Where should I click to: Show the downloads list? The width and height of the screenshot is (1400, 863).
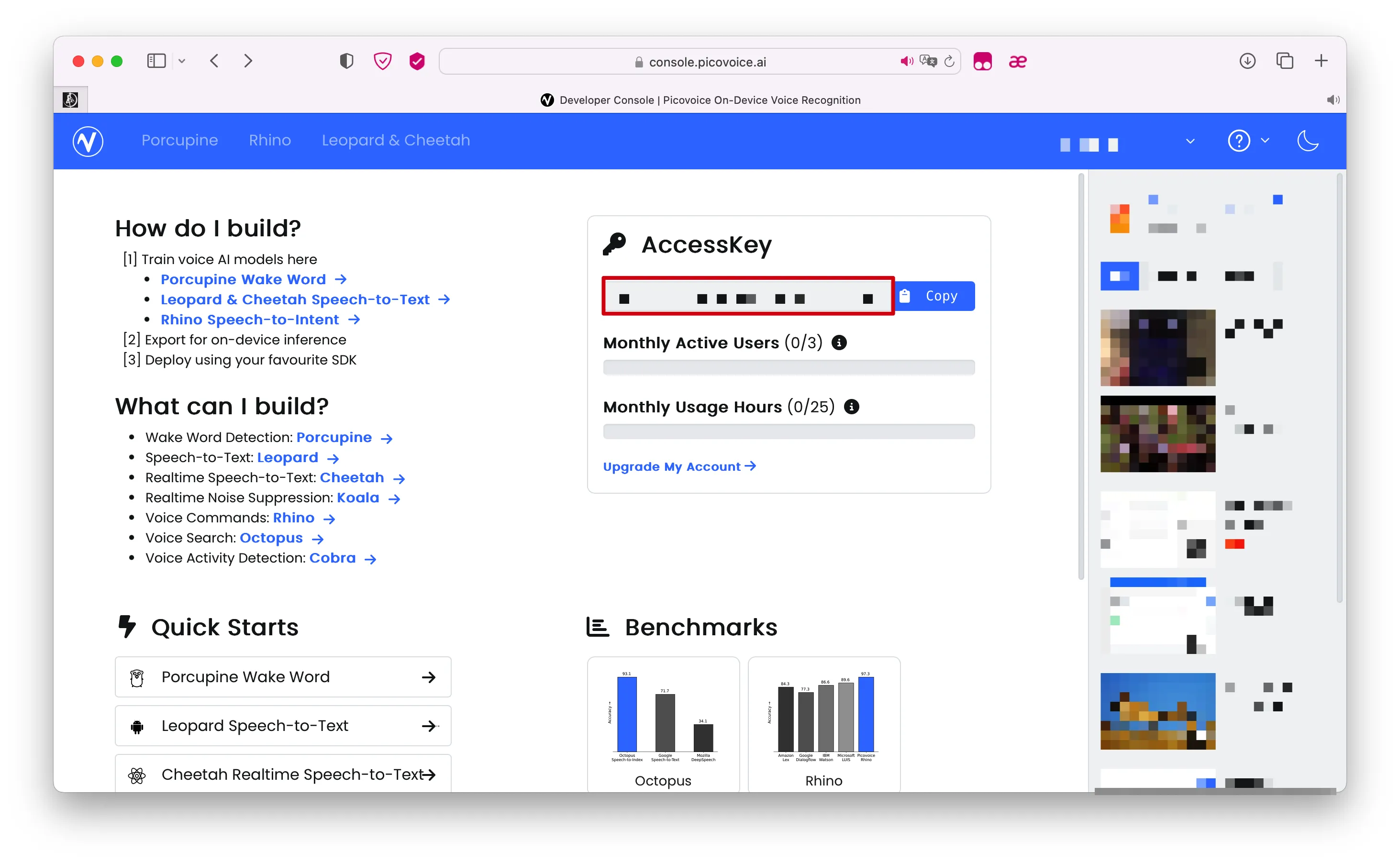[x=1247, y=61]
